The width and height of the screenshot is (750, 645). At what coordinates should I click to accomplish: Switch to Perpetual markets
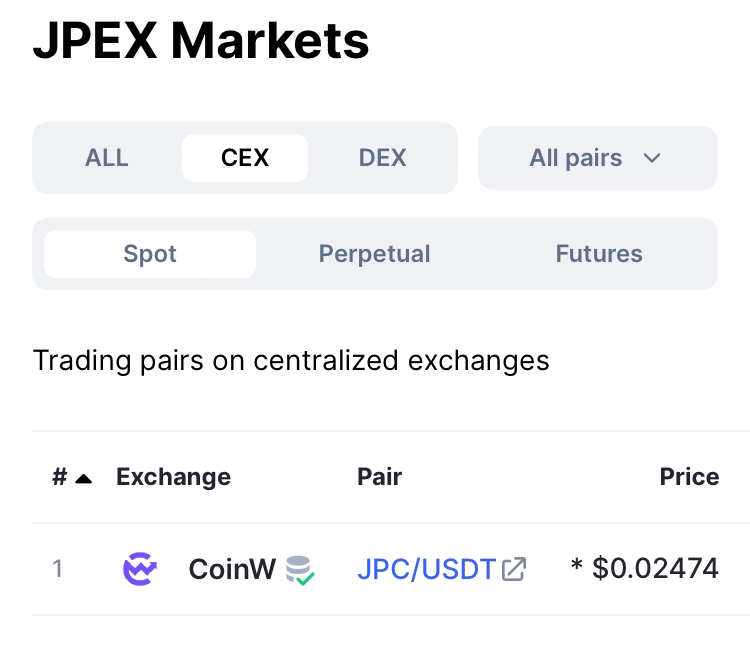[x=374, y=254]
